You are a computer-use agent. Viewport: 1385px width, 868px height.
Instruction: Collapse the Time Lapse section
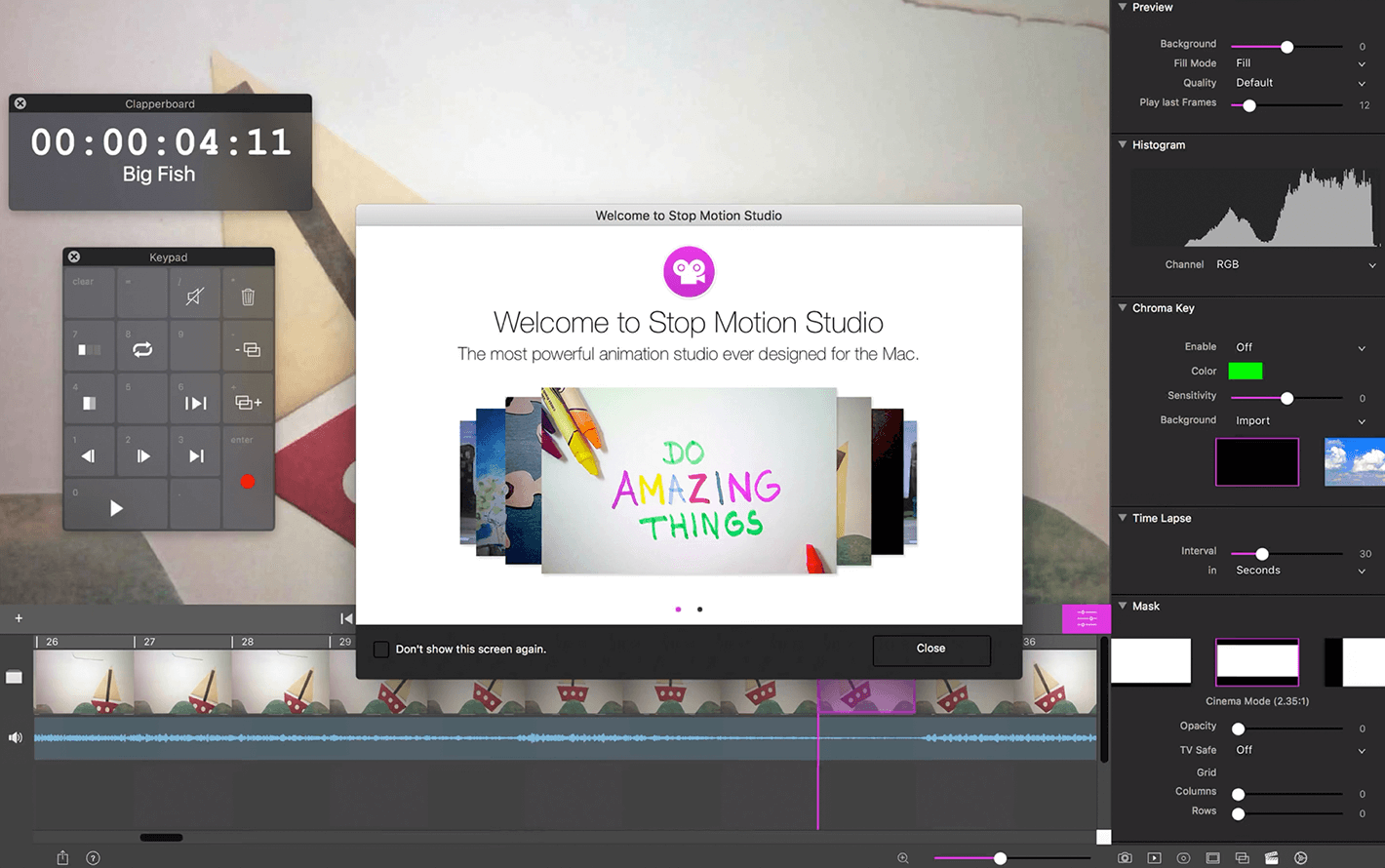pyautogui.click(x=1123, y=518)
